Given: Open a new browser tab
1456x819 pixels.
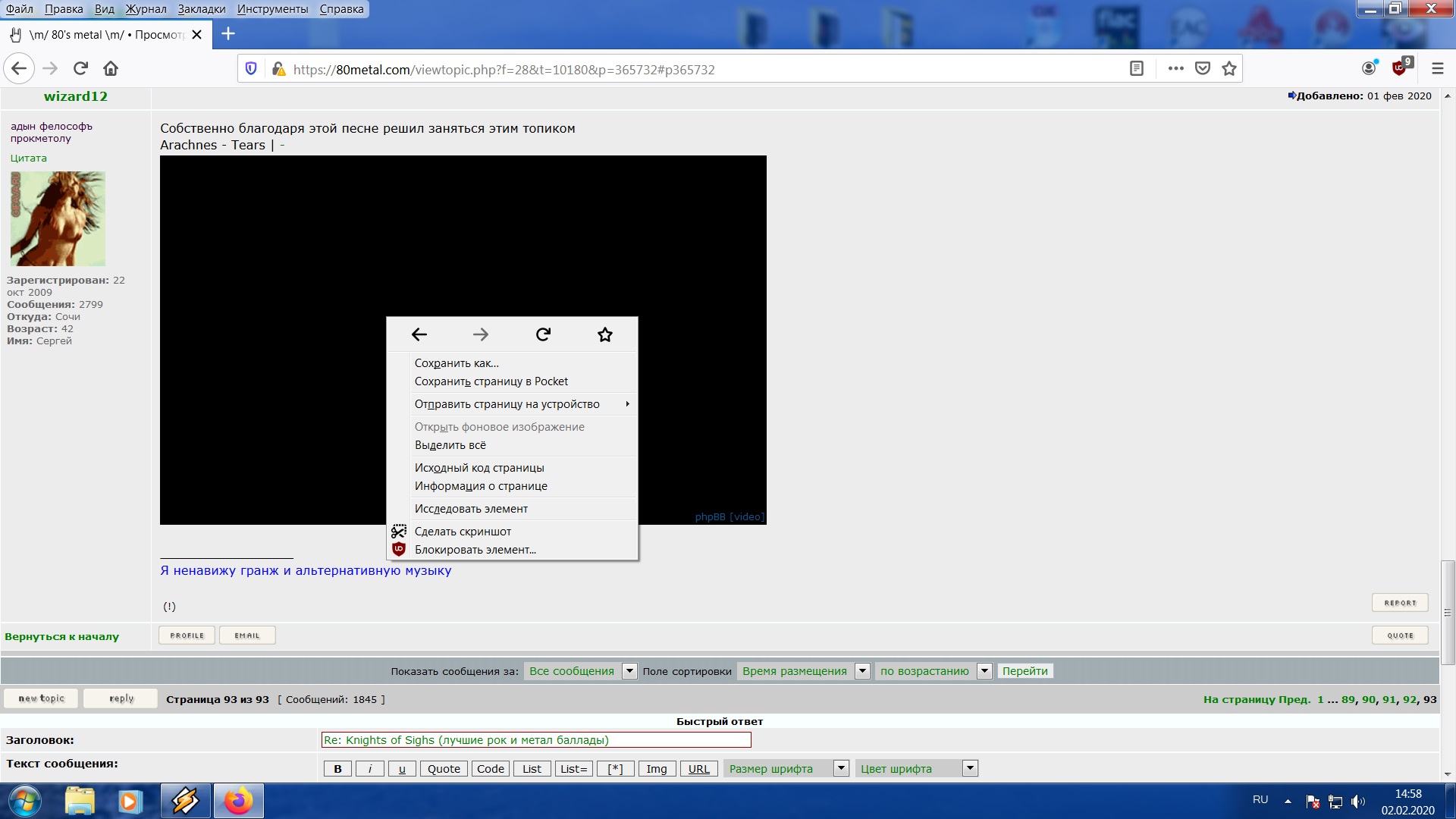Looking at the screenshot, I should coord(228,34).
